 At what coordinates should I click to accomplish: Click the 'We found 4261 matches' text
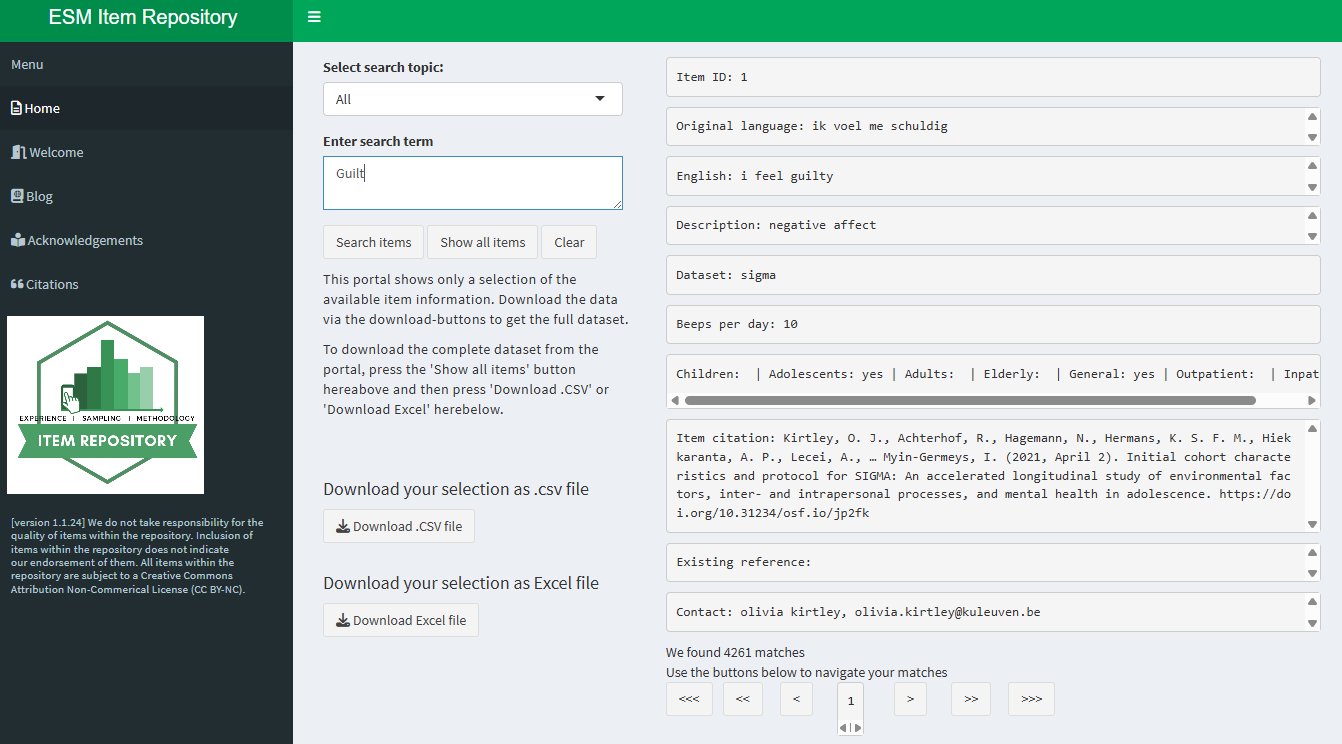tap(735, 652)
